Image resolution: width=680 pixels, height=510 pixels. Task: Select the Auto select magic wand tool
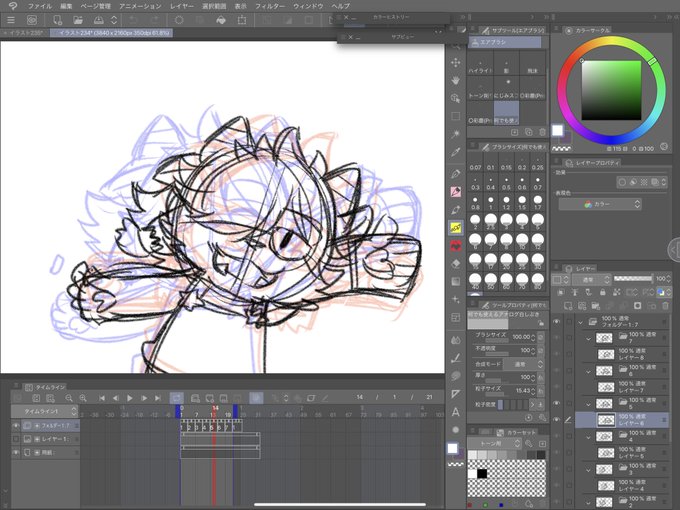coord(455,134)
